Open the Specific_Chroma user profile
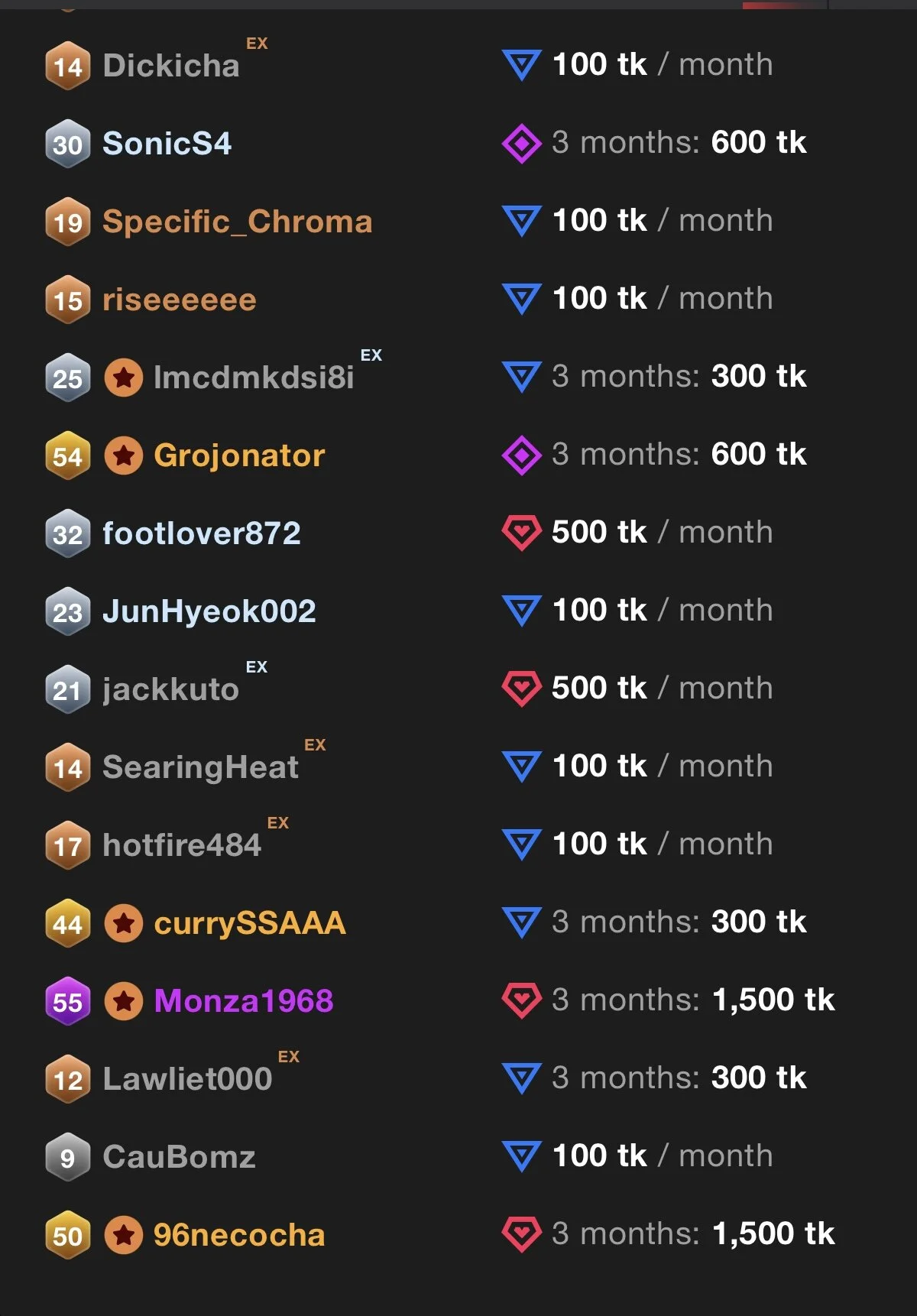917x1316 pixels. click(x=237, y=222)
